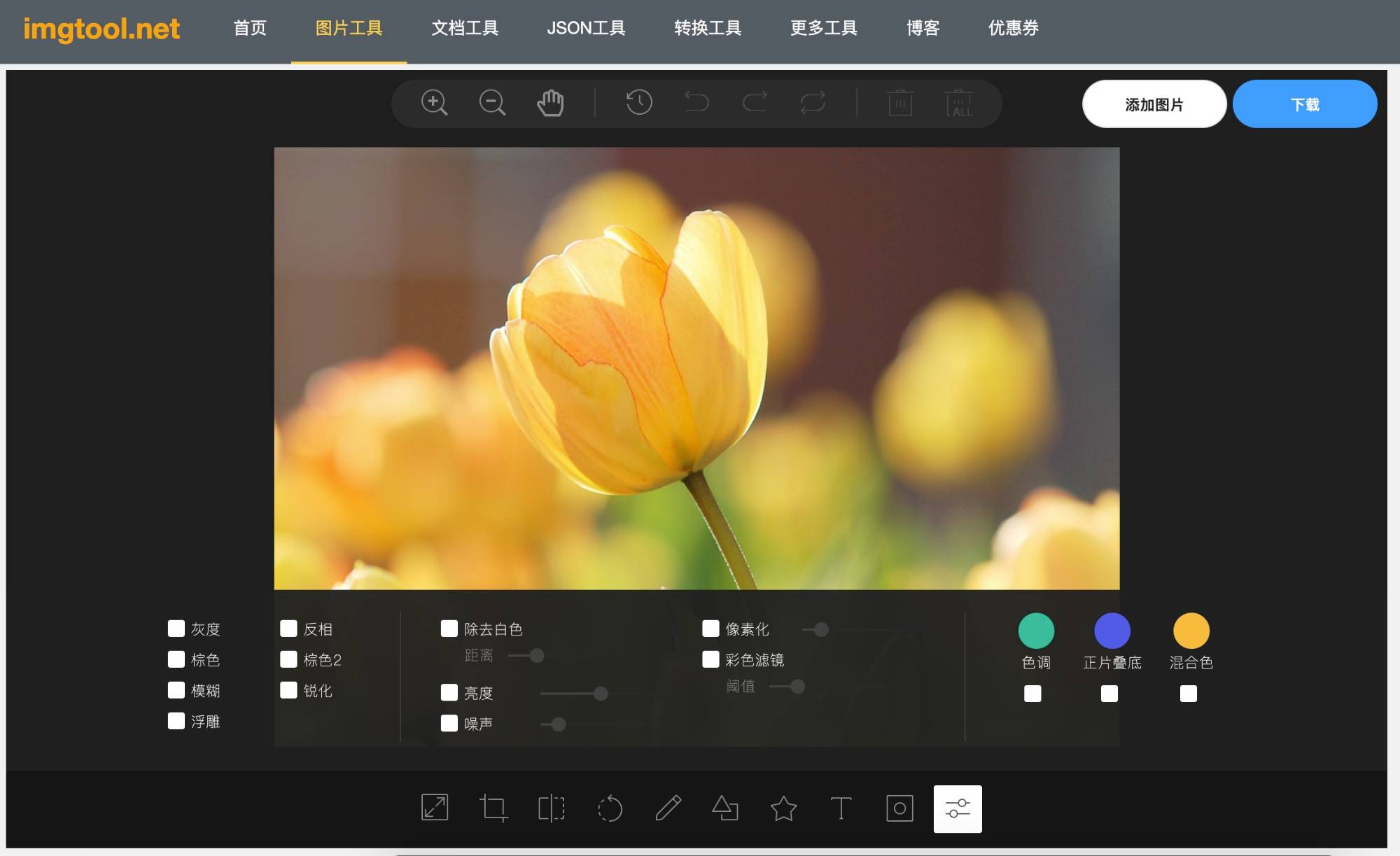Screen dimensions: 1400x856
Task: Click the 添加图片 button
Action: click(x=1154, y=104)
